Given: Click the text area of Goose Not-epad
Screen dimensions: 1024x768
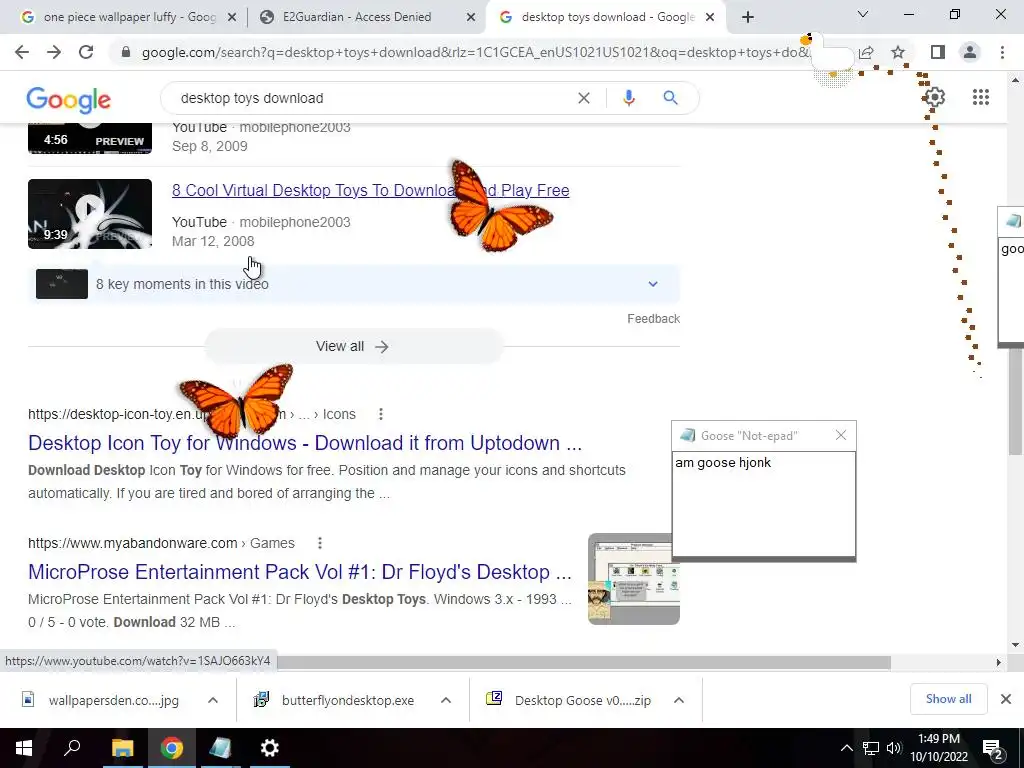Looking at the screenshot, I should [763, 504].
